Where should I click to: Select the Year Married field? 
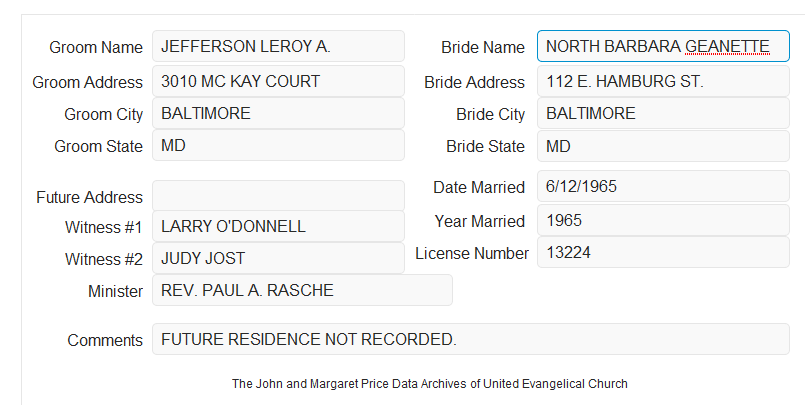[x=663, y=220]
